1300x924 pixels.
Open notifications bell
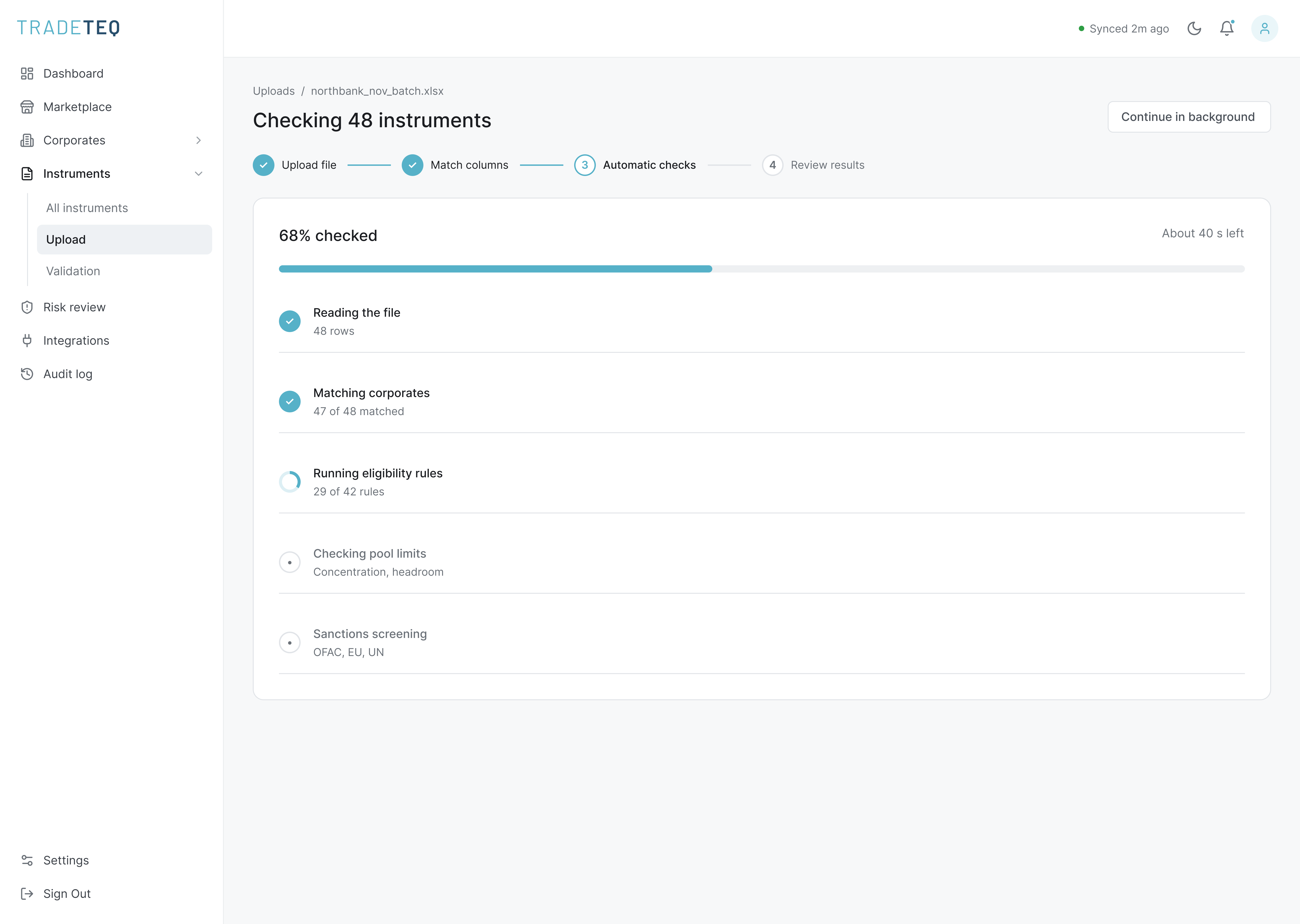click(1227, 28)
